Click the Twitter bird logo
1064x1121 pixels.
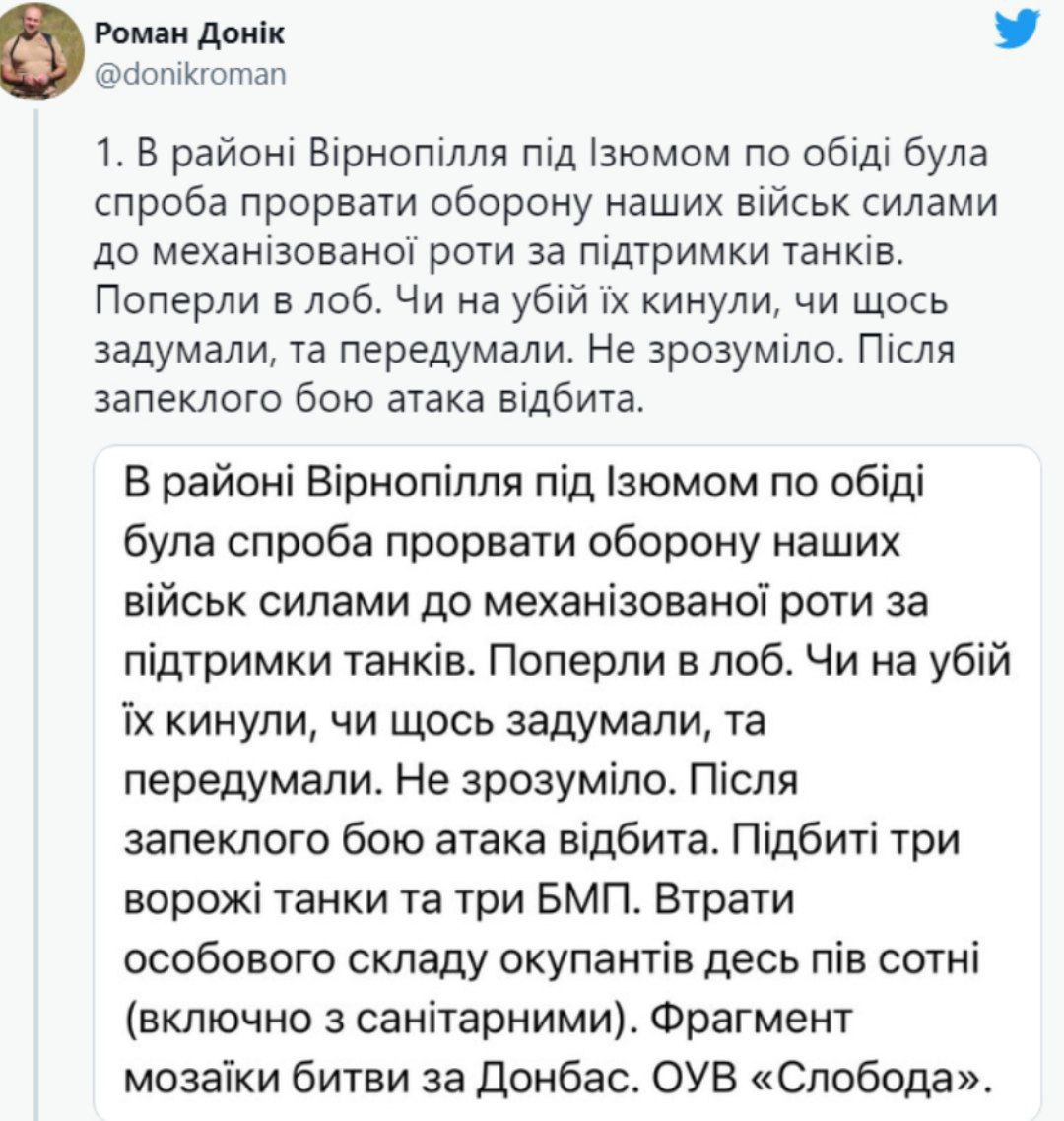1017,30
